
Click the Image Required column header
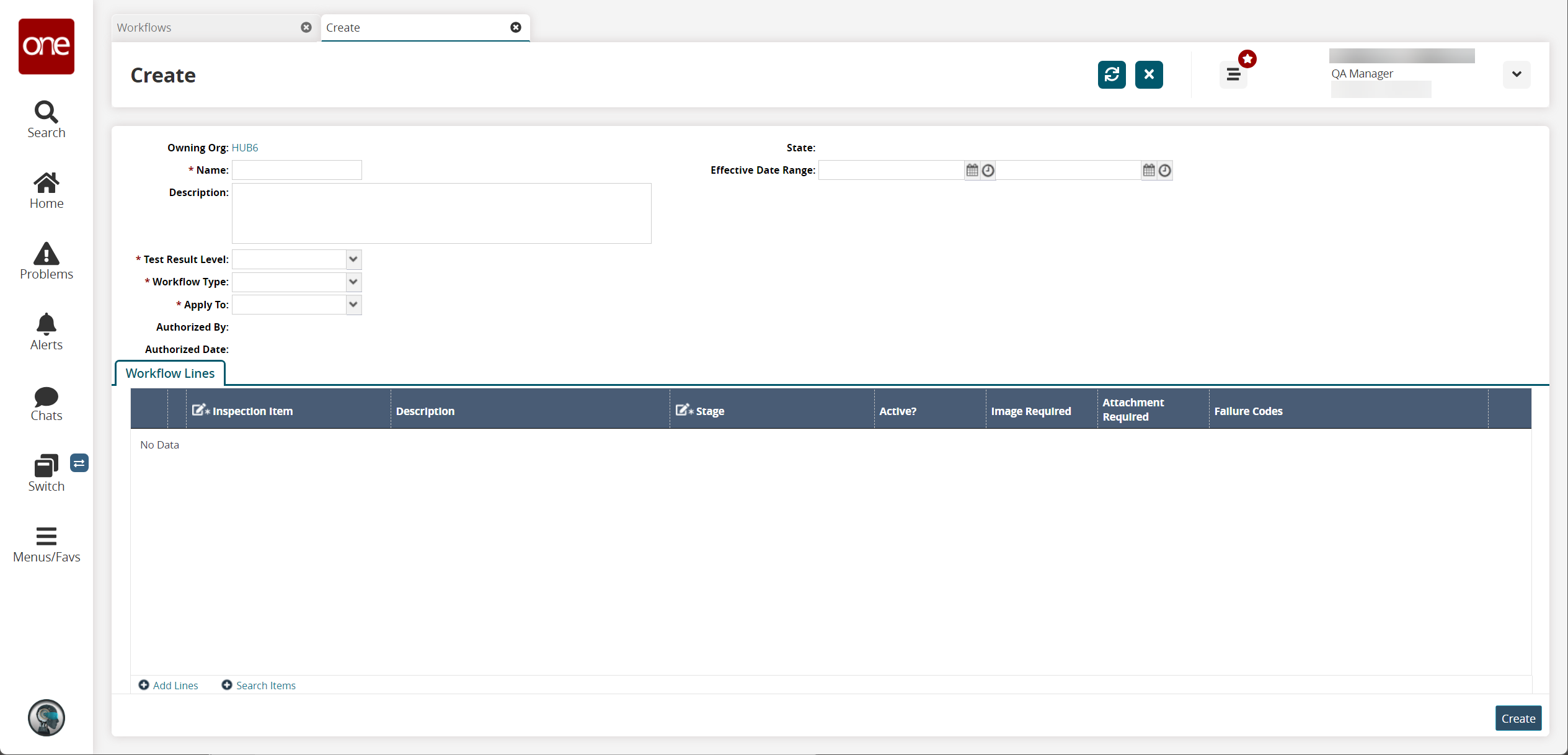pyautogui.click(x=1042, y=409)
